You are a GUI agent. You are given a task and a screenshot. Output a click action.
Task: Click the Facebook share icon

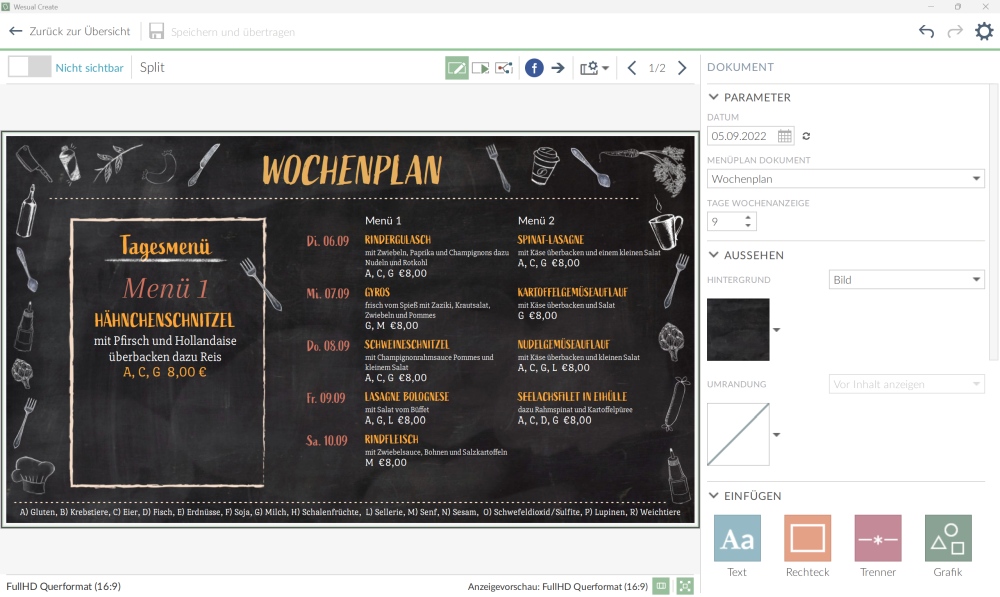coord(534,68)
